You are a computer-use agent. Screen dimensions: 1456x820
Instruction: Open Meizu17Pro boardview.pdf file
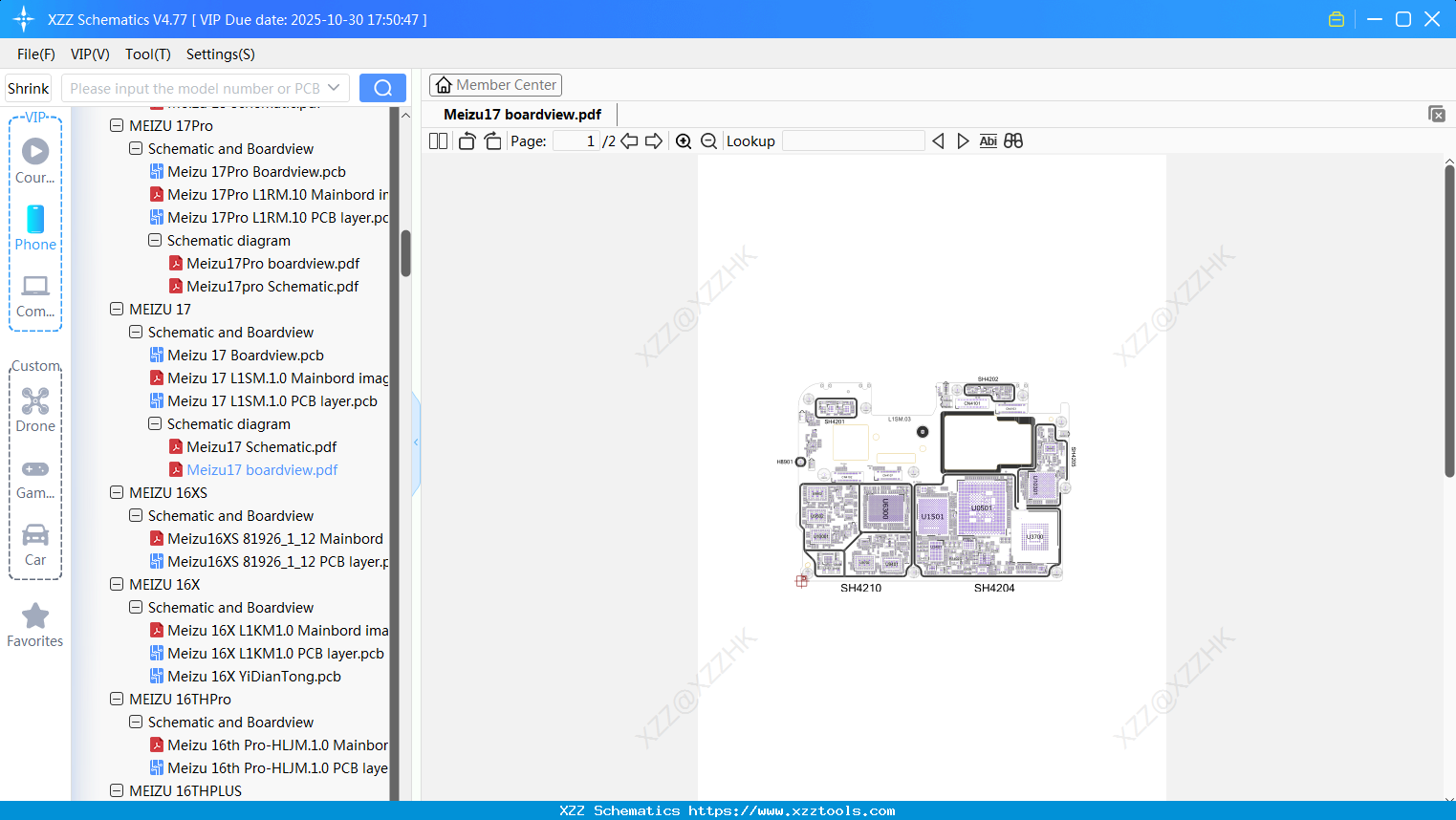pyautogui.click(x=272, y=264)
